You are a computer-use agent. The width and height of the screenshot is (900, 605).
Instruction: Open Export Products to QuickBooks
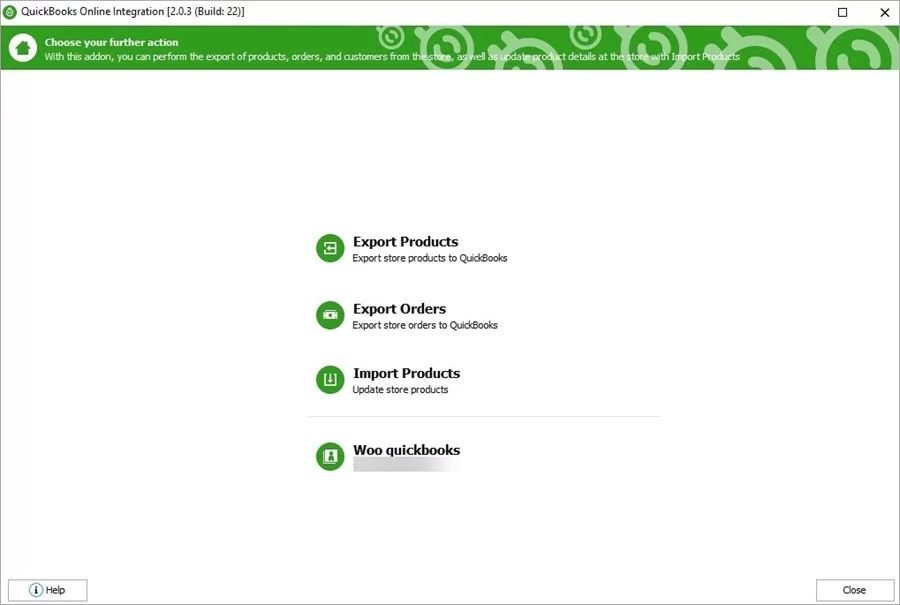[x=405, y=241]
